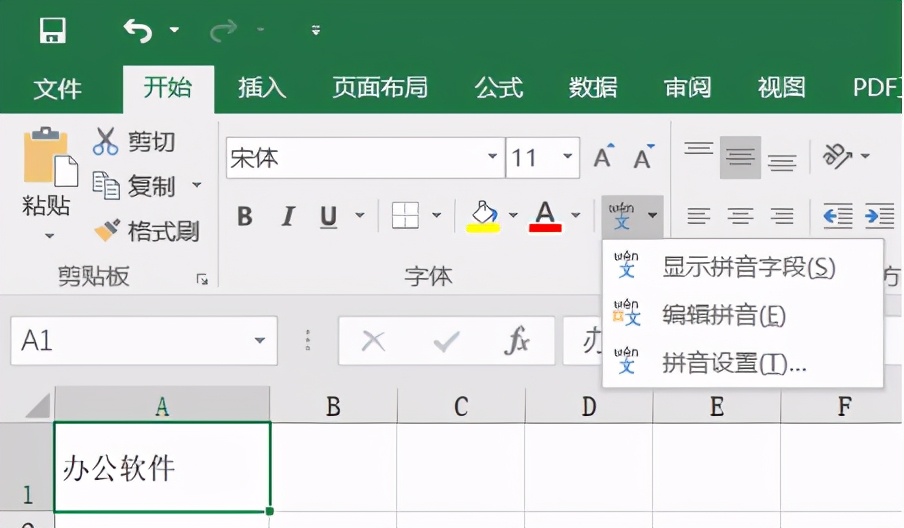The image size is (904, 528).
Task: Open the font size 11 dropdown
Action: [567, 156]
